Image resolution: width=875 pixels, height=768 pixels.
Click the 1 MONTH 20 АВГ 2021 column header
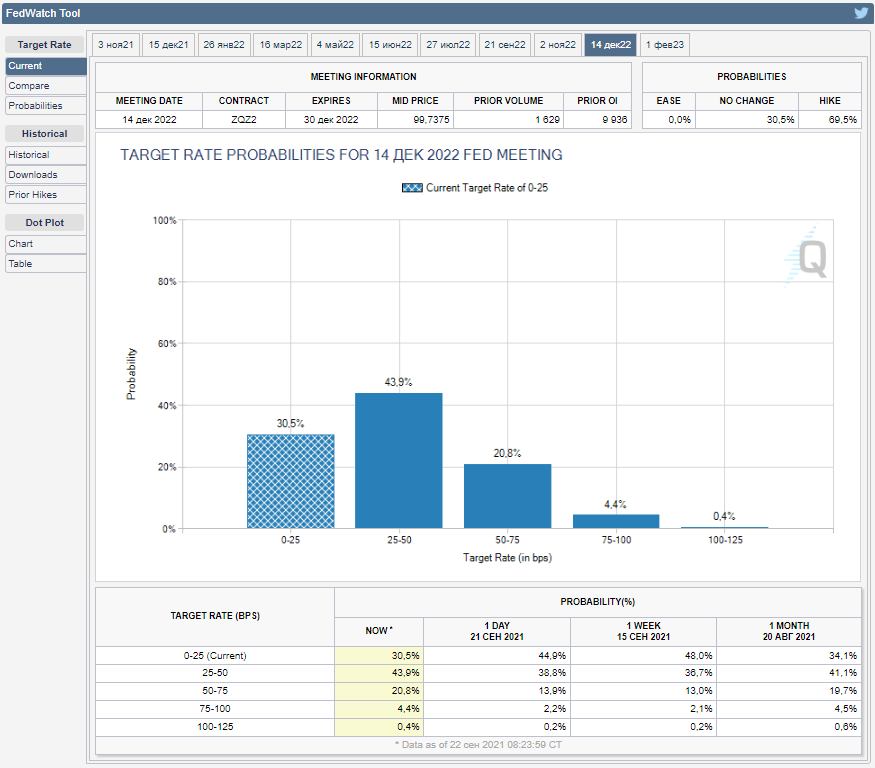[789, 631]
